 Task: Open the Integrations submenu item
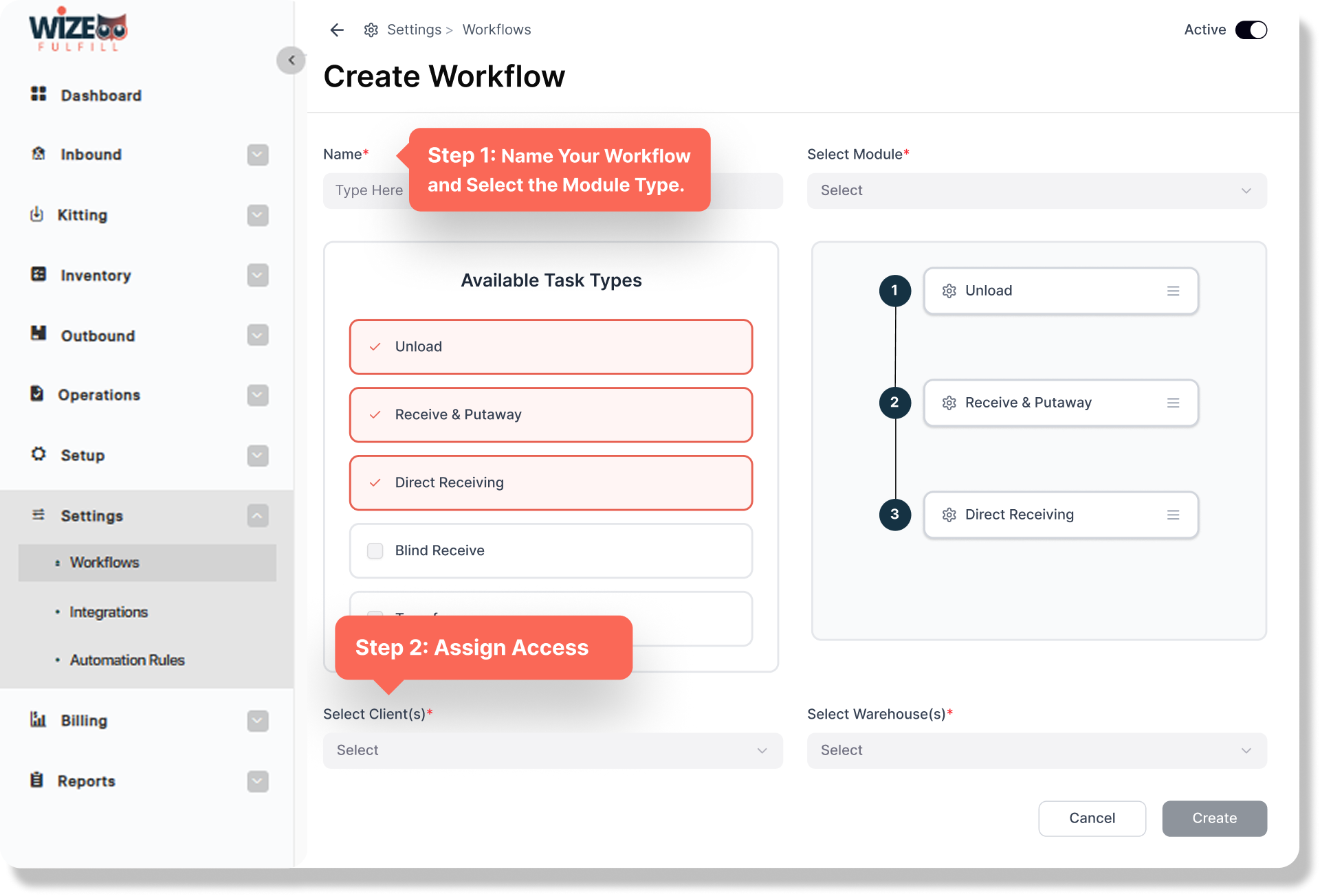point(109,612)
